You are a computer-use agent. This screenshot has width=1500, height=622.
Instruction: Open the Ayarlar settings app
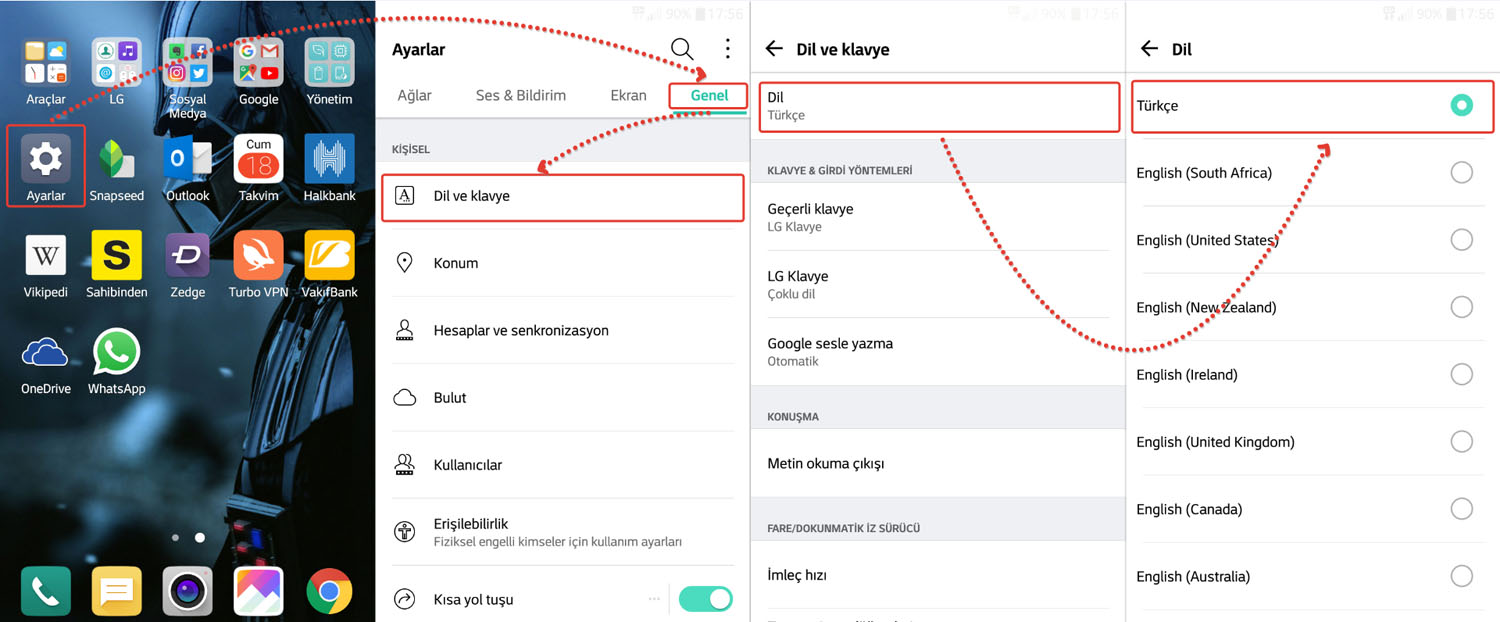coord(46,160)
